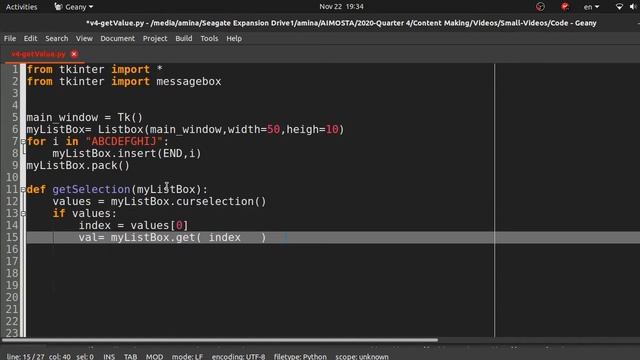Viewport: 640px width, 360px height.
Task: Click the red tray icon left of en
Action: click(x=565, y=7)
